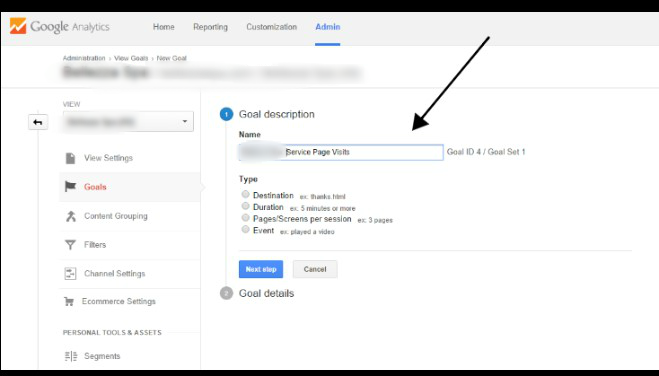Screen dimensions: 659x376
Task: Click the Cancel button
Action: pyautogui.click(x=315, y=269)
